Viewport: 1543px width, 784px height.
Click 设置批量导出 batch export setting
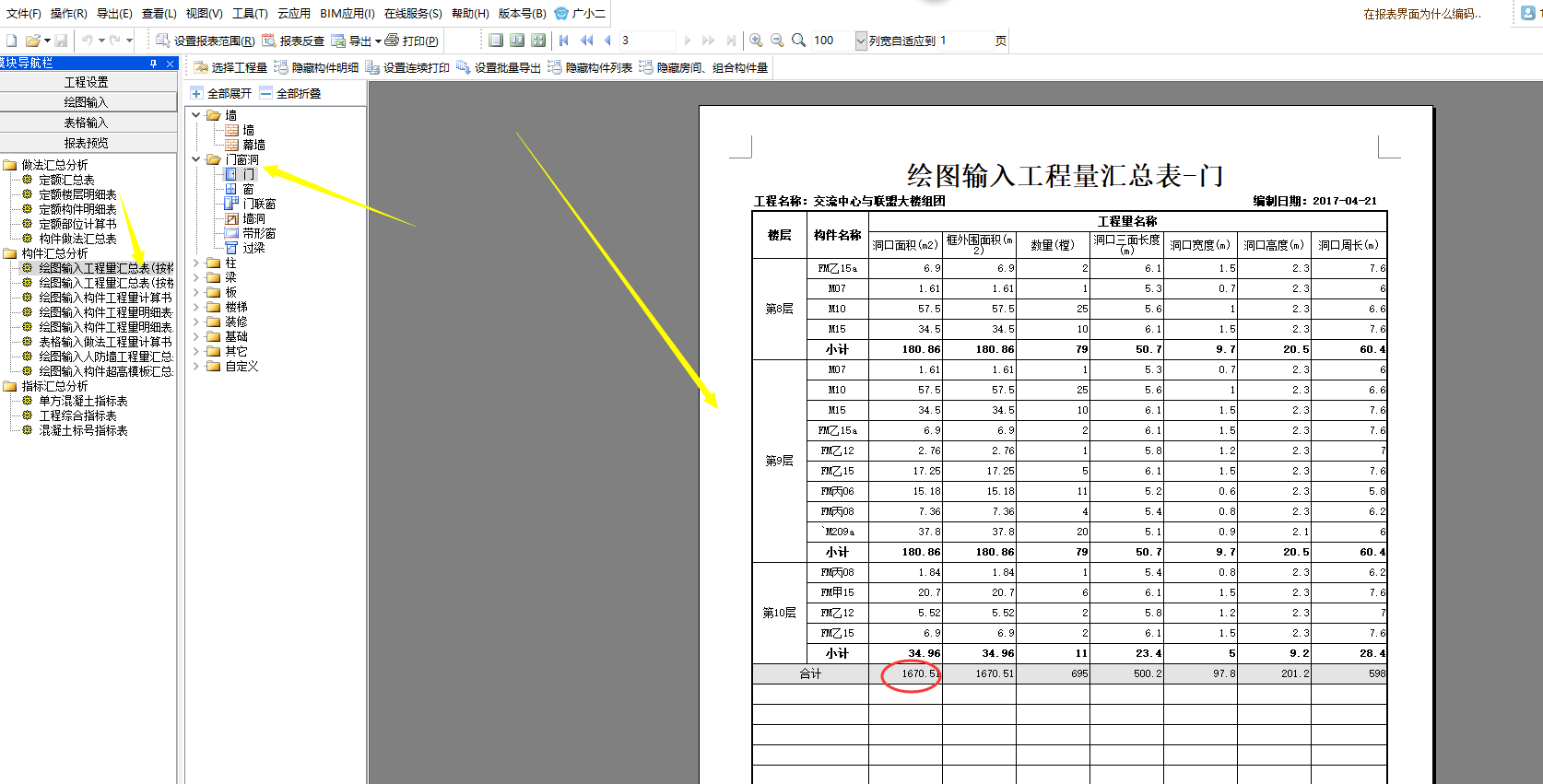tap(499, 67)
